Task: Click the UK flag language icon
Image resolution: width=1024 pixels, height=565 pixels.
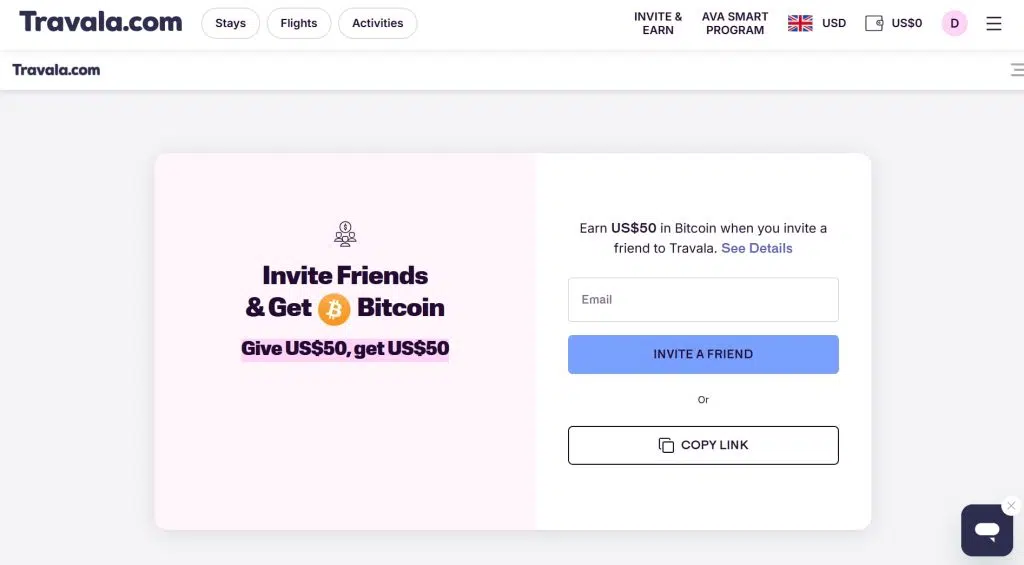Action: click(800, 23)
